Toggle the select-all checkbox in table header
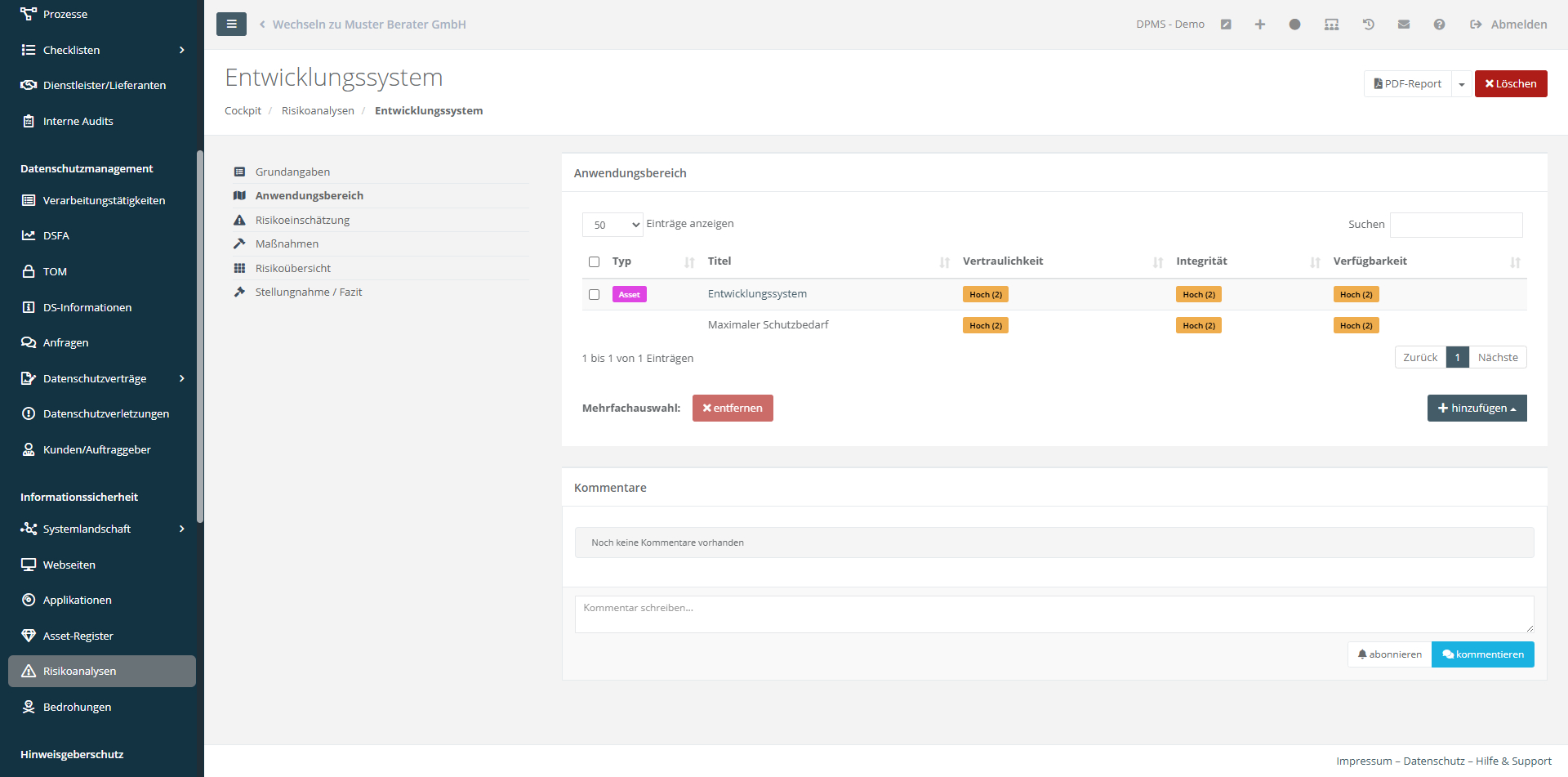Screen dimensions: 1568x777 [x=594, y=262]
